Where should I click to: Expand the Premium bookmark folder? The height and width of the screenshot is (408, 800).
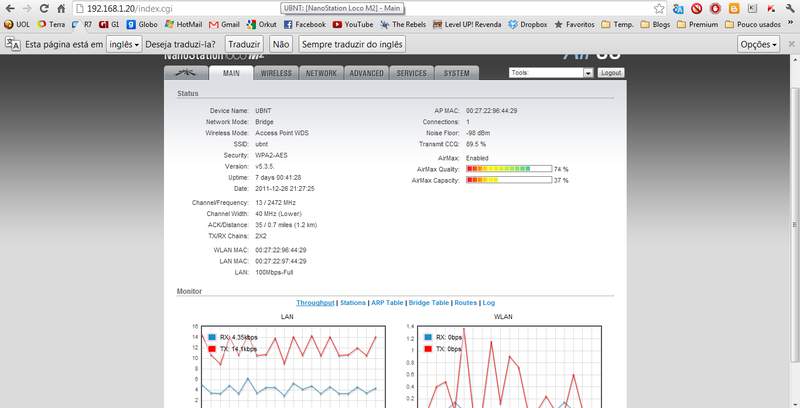coord(697,24)
